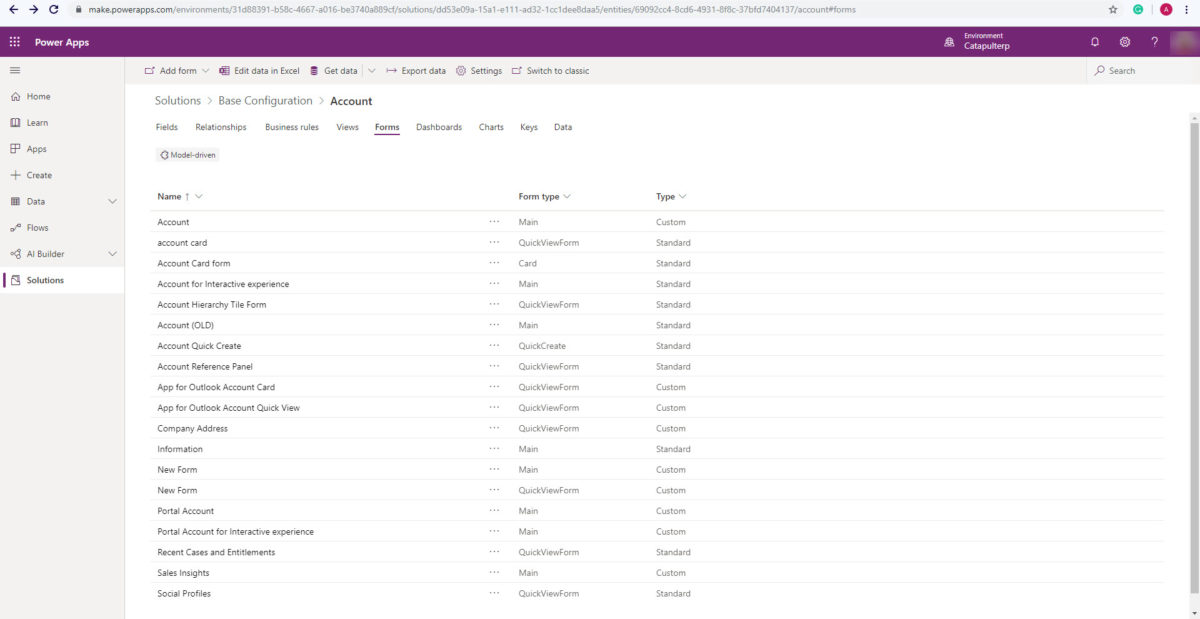Click the Model-driven filter pill
Image resolution: width=1200 pixels, height=619 pixels.
[188, 155]
